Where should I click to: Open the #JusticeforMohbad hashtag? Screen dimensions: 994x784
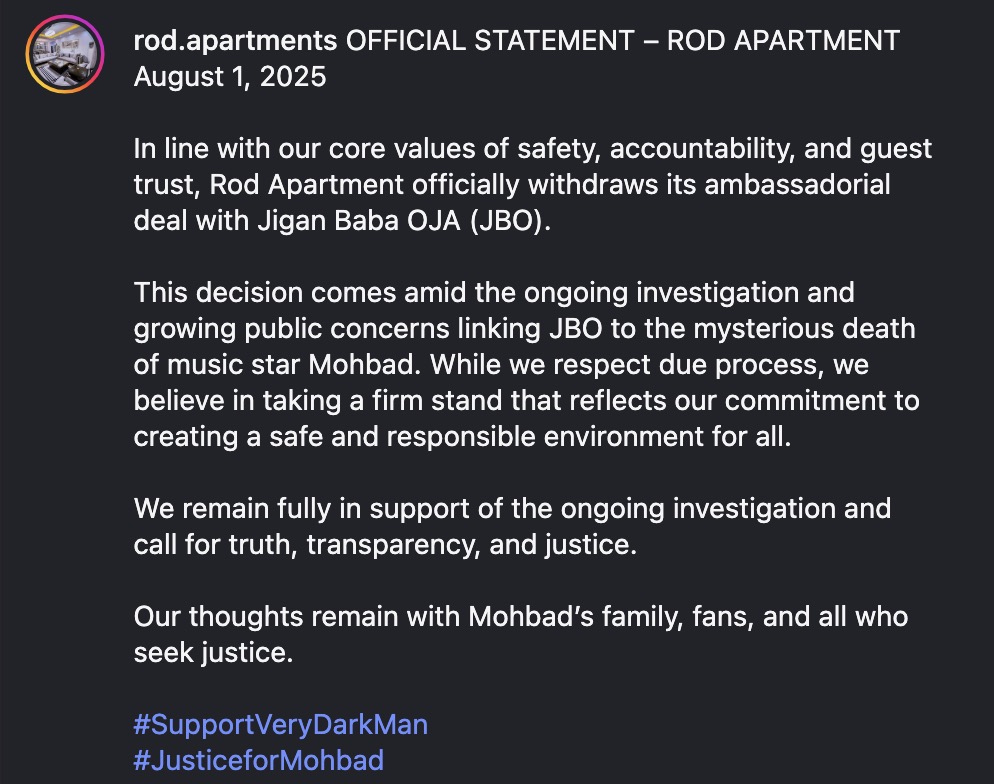(x=258, y=760)
